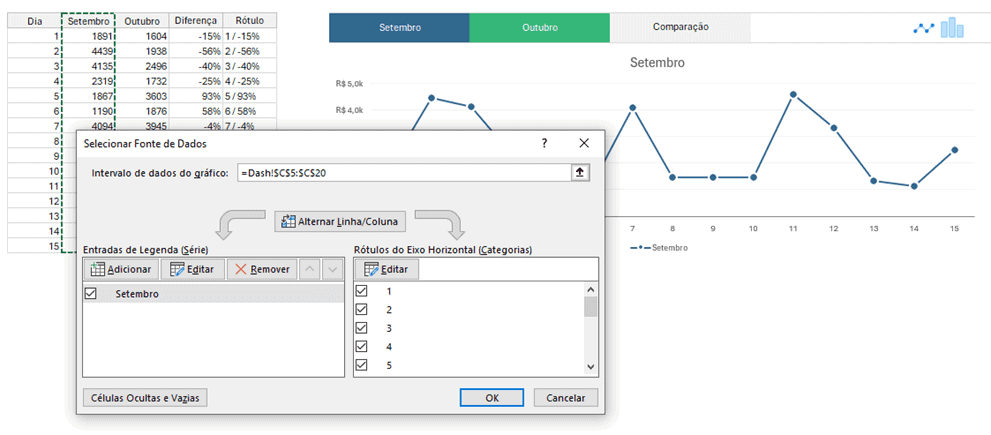Uncheck category 1 checkbox
The image size is (991, 435).
coord(362,291)
